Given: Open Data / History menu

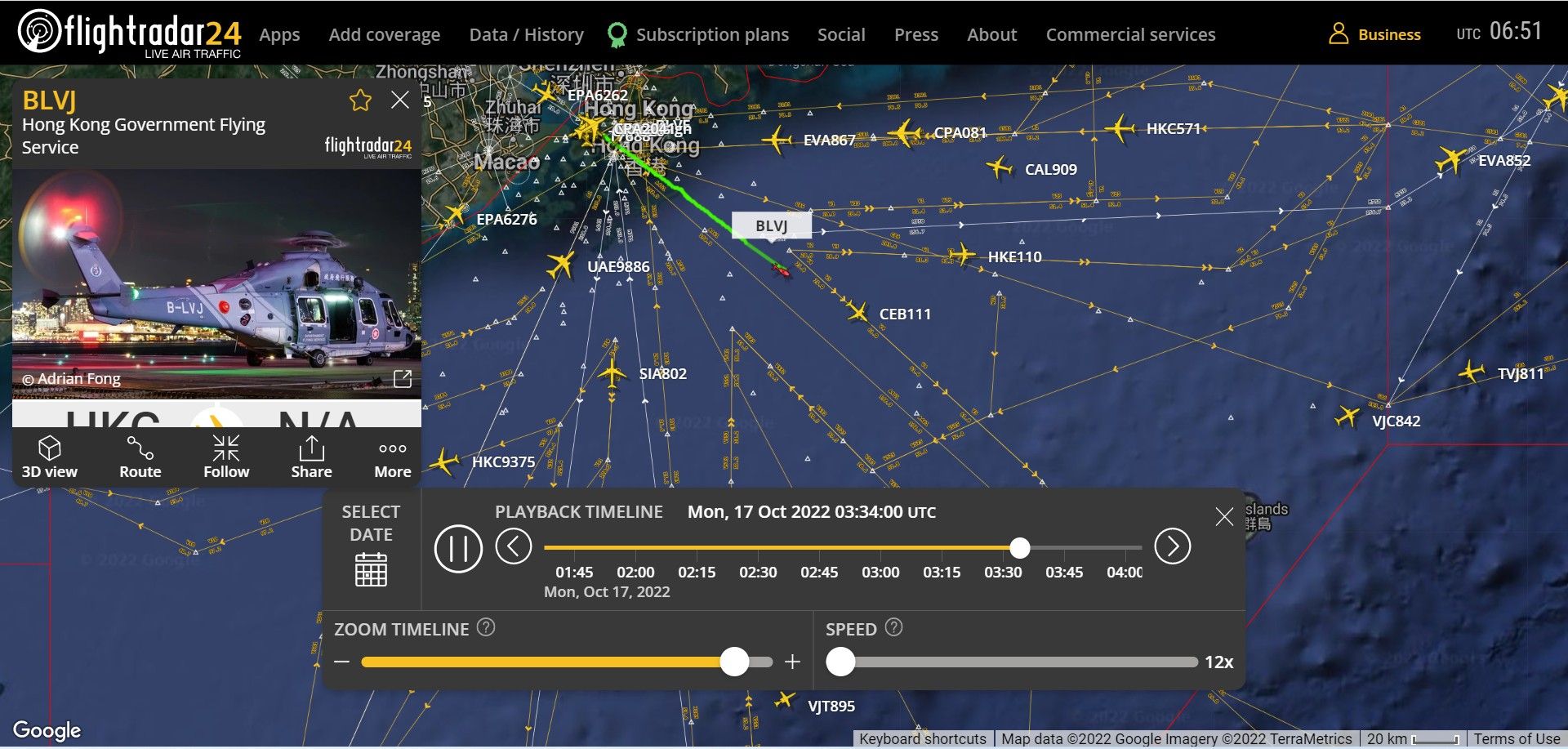Looking at the screenshot, I should click(526, 35).
